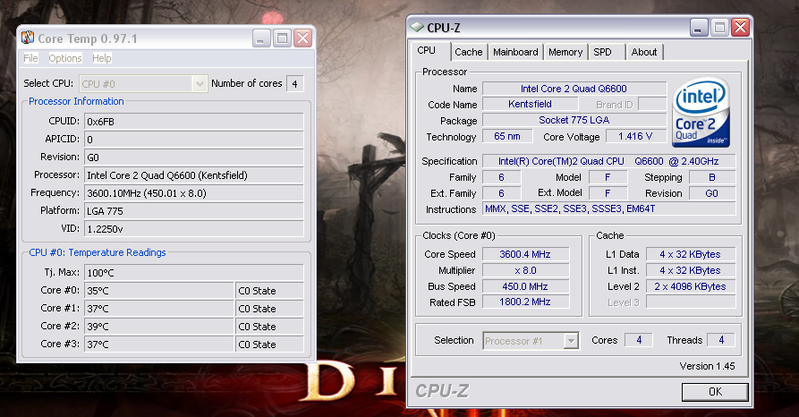Close the Core Temp window
The image size is (799, 417).
[x=303, y=38]
